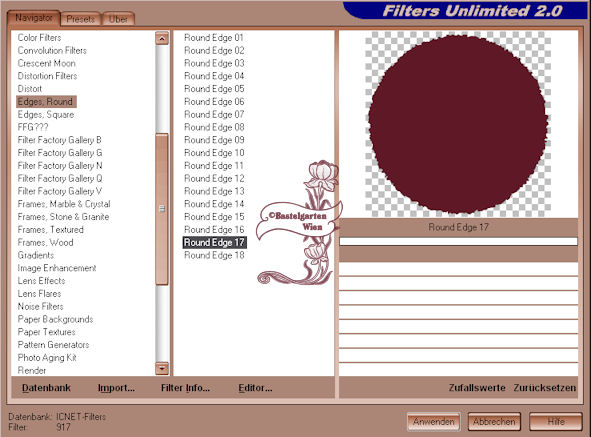Click Zurücksetzen to reset values
591x437 pixels.
tap(545, 388)
